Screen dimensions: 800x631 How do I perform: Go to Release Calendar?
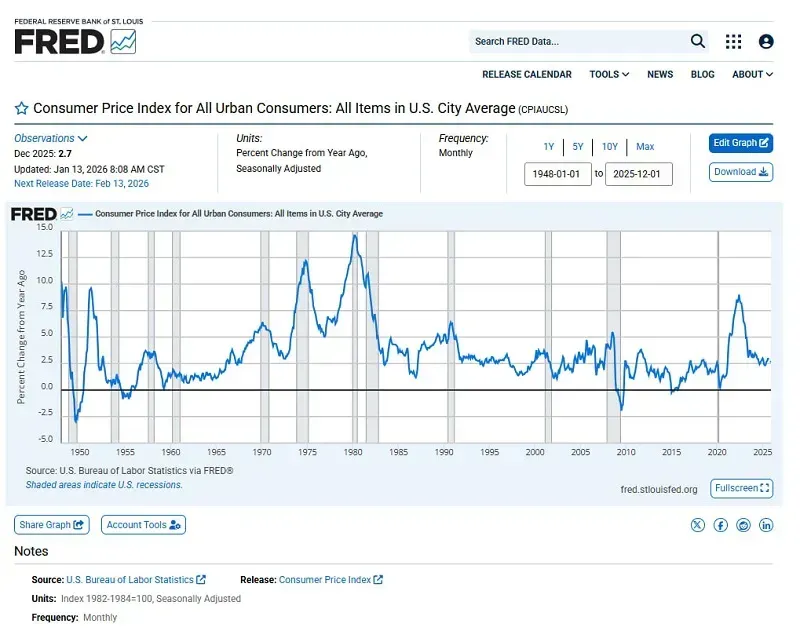527,74
